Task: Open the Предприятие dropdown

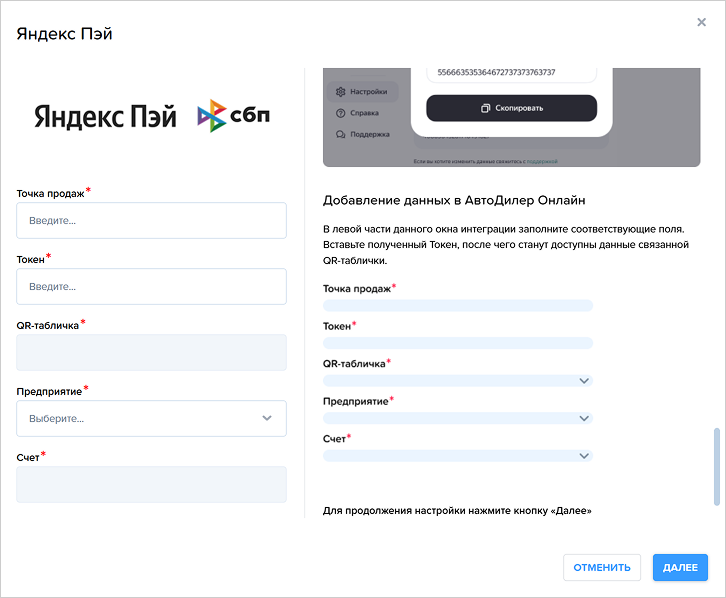Action: [151, 418]
